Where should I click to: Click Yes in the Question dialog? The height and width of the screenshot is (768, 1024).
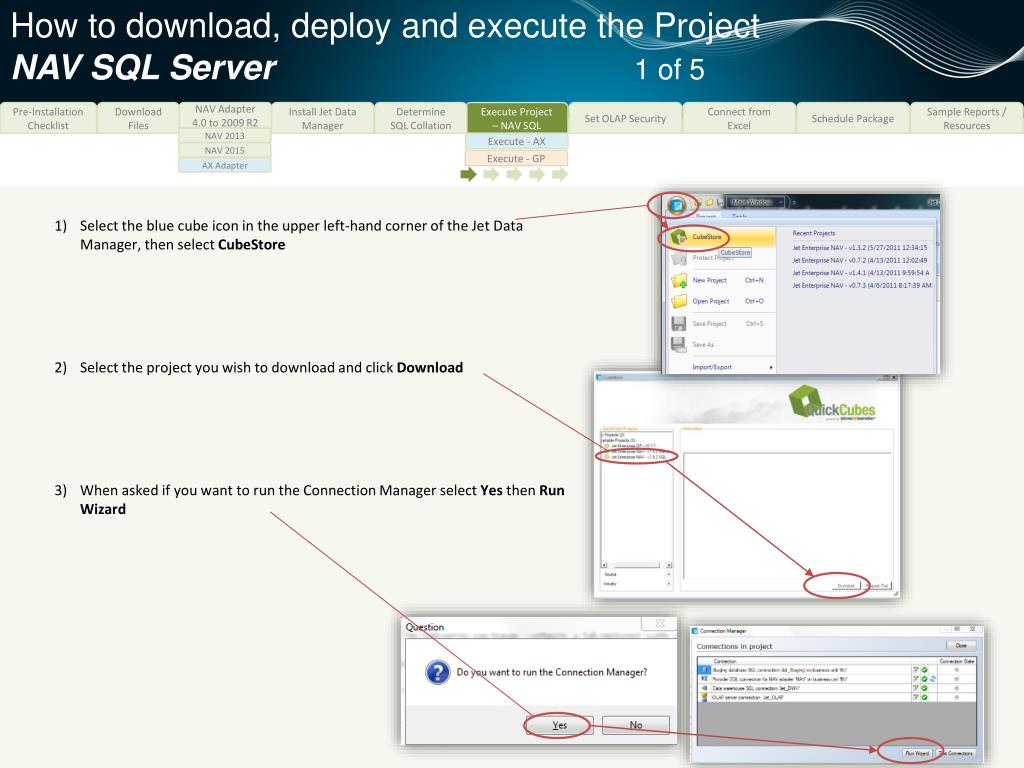pos(560,725)
